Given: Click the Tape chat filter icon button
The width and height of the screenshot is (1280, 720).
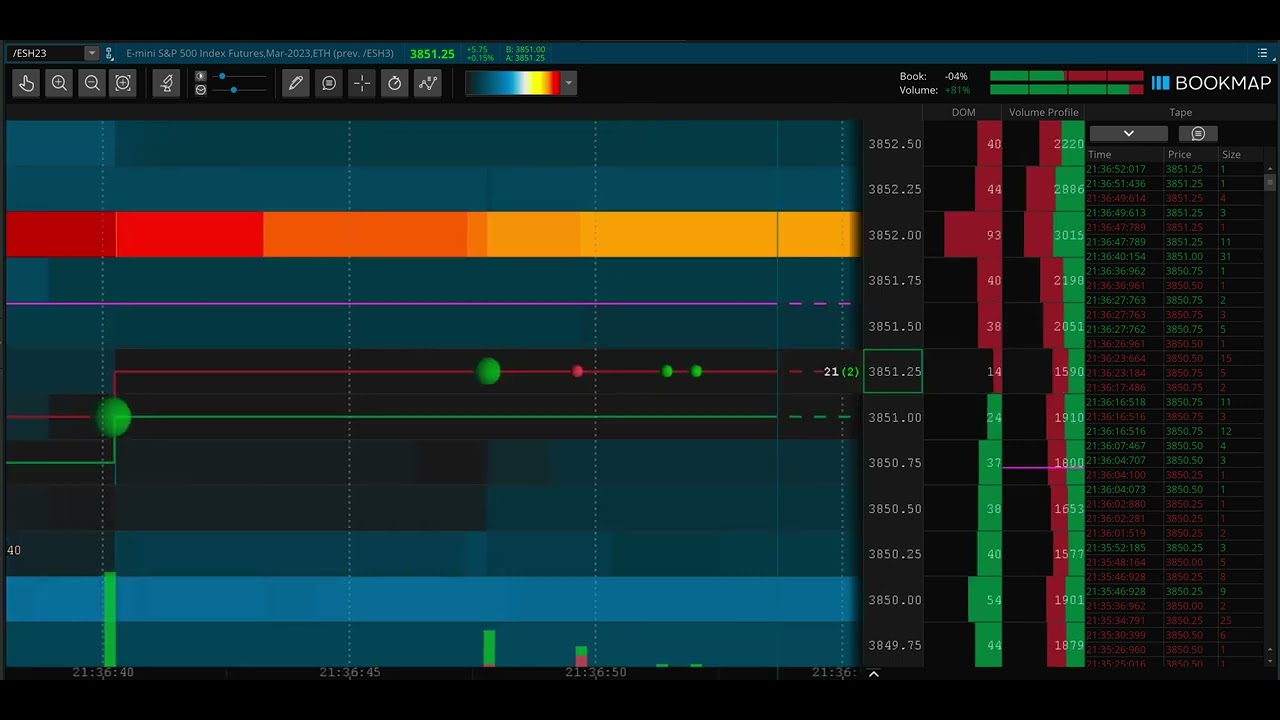Looking at the screenshot, I should tap(1198, 134).
